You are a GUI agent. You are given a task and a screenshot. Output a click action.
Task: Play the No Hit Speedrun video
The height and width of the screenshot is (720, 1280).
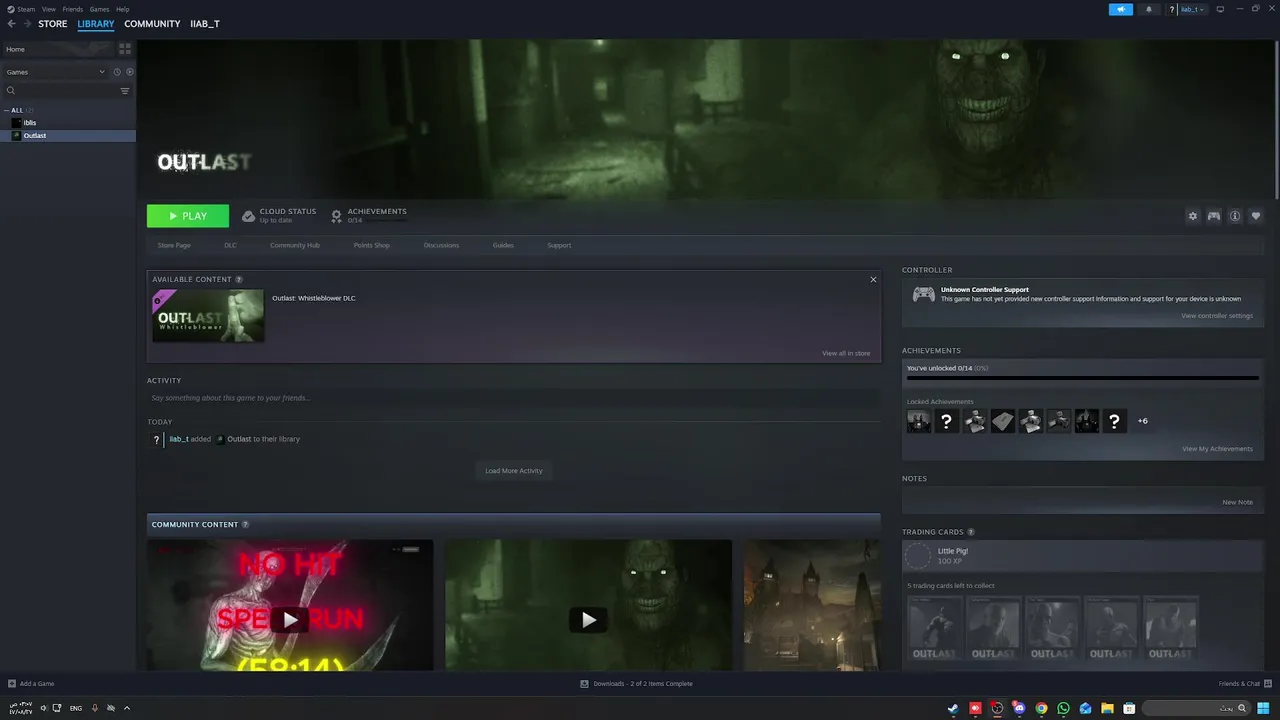coord(290,620)
